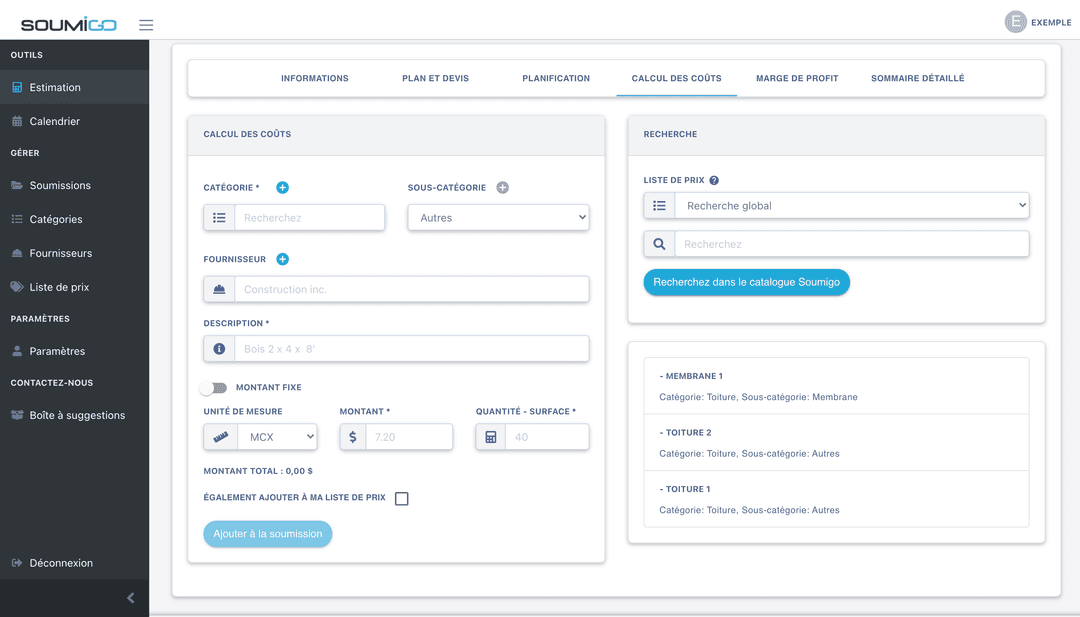
Task: Expand the Unité de mesure MCX dropdown
Action: pyautogui.click(x=277, y=437)
